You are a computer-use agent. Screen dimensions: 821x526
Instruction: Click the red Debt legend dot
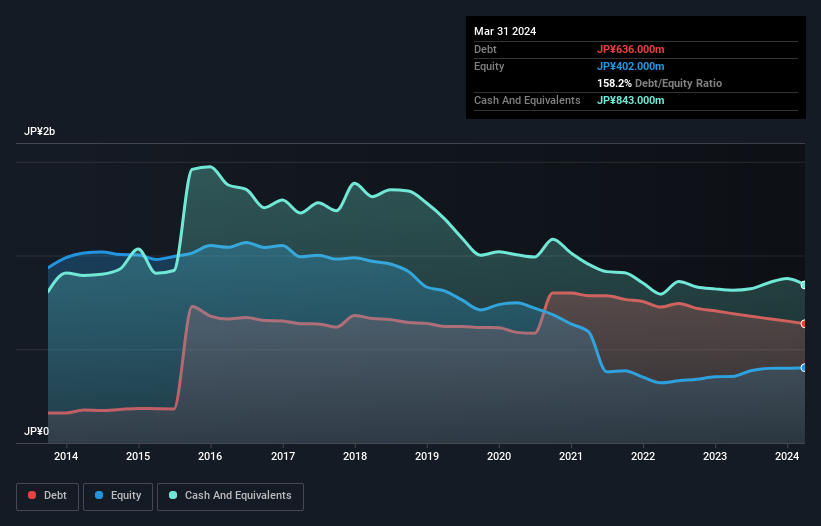click(32, 495)
